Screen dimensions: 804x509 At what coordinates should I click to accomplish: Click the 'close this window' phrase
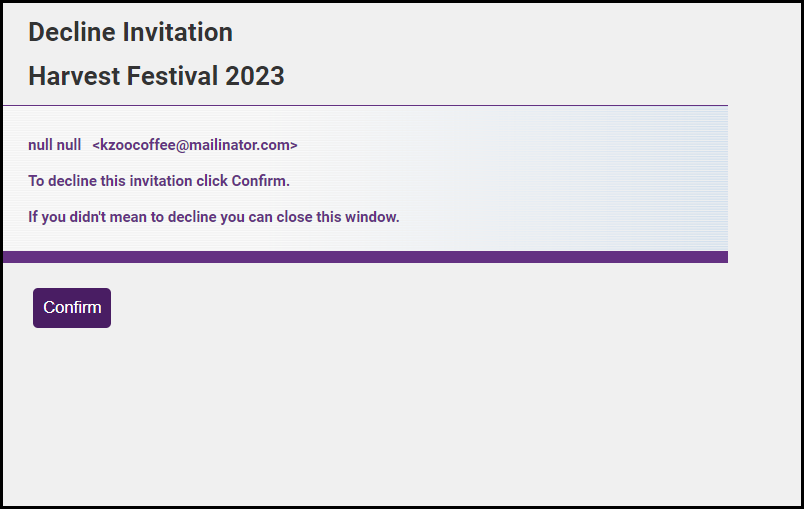(338, 217)
